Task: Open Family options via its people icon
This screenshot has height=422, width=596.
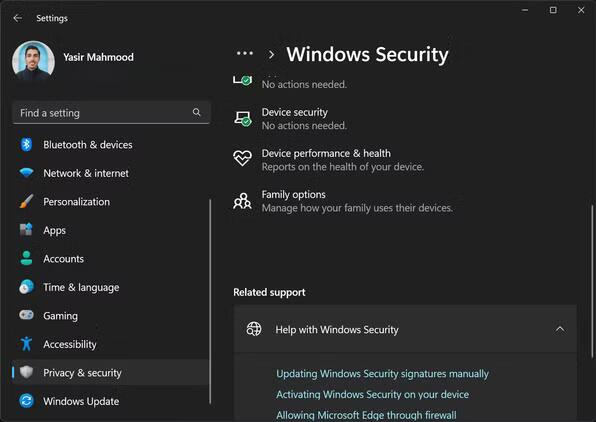Action: tap(242, 201)
